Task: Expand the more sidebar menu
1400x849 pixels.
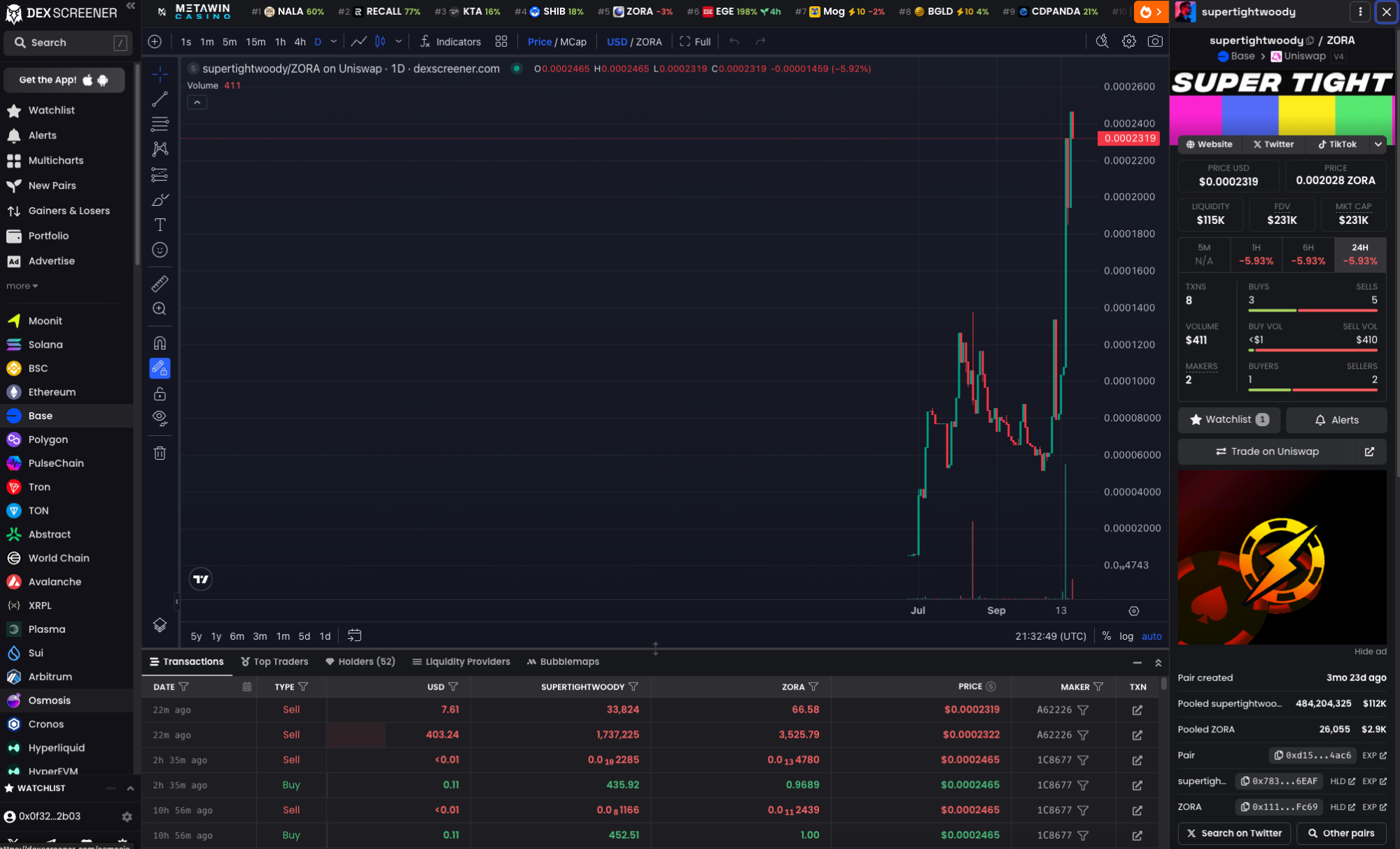Action: point(22,286)
